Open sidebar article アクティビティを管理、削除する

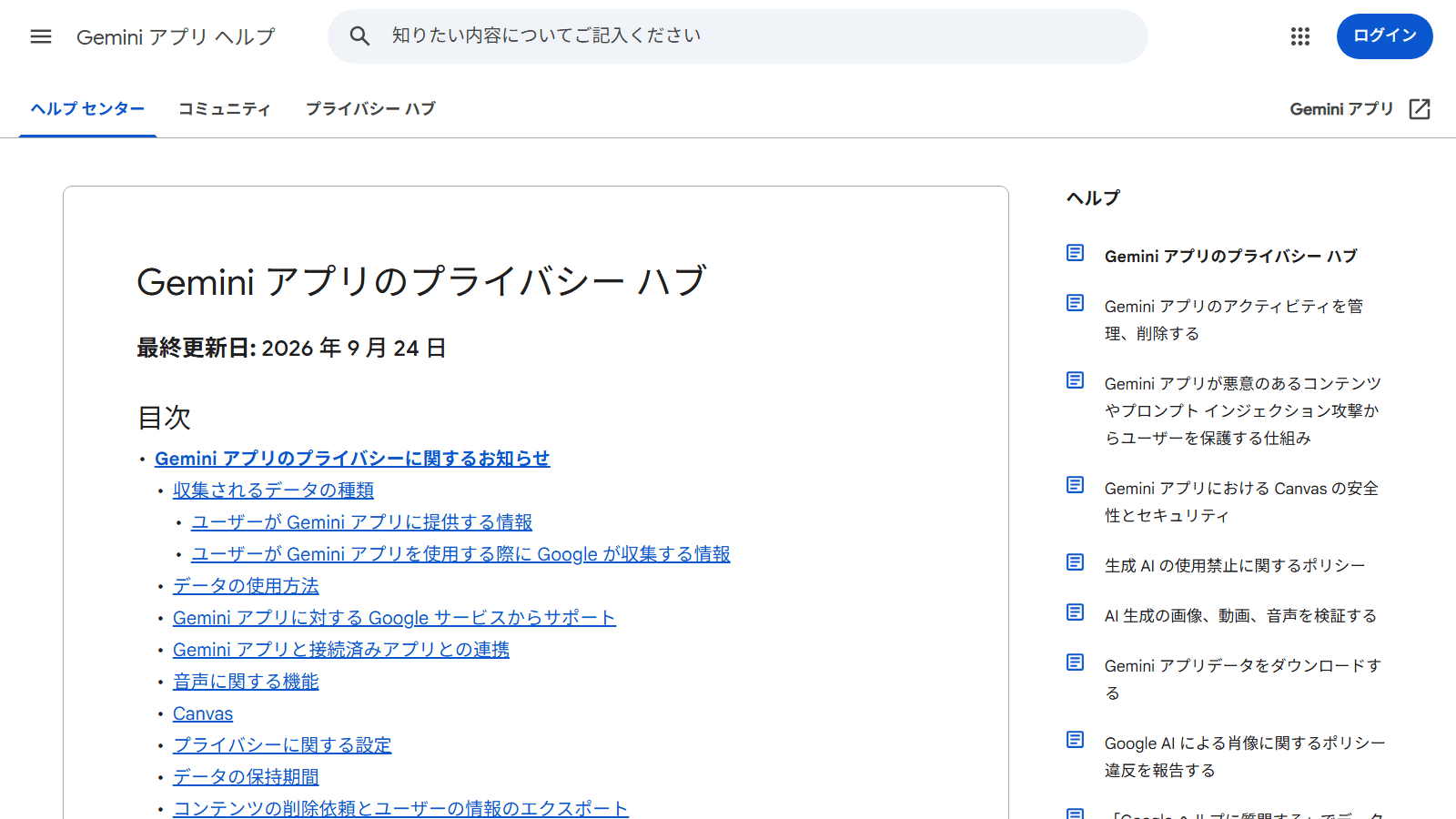tap(1233, 320)
